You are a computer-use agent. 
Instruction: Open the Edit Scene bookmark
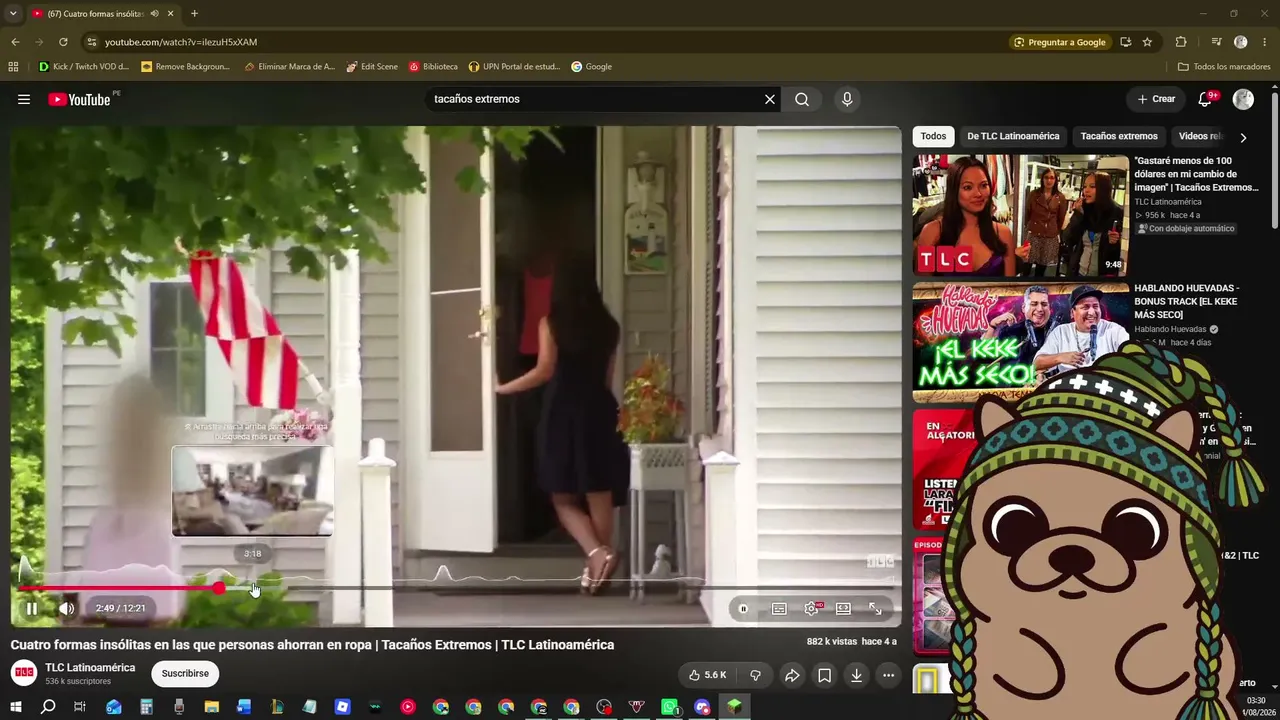(x=372, y=67)
